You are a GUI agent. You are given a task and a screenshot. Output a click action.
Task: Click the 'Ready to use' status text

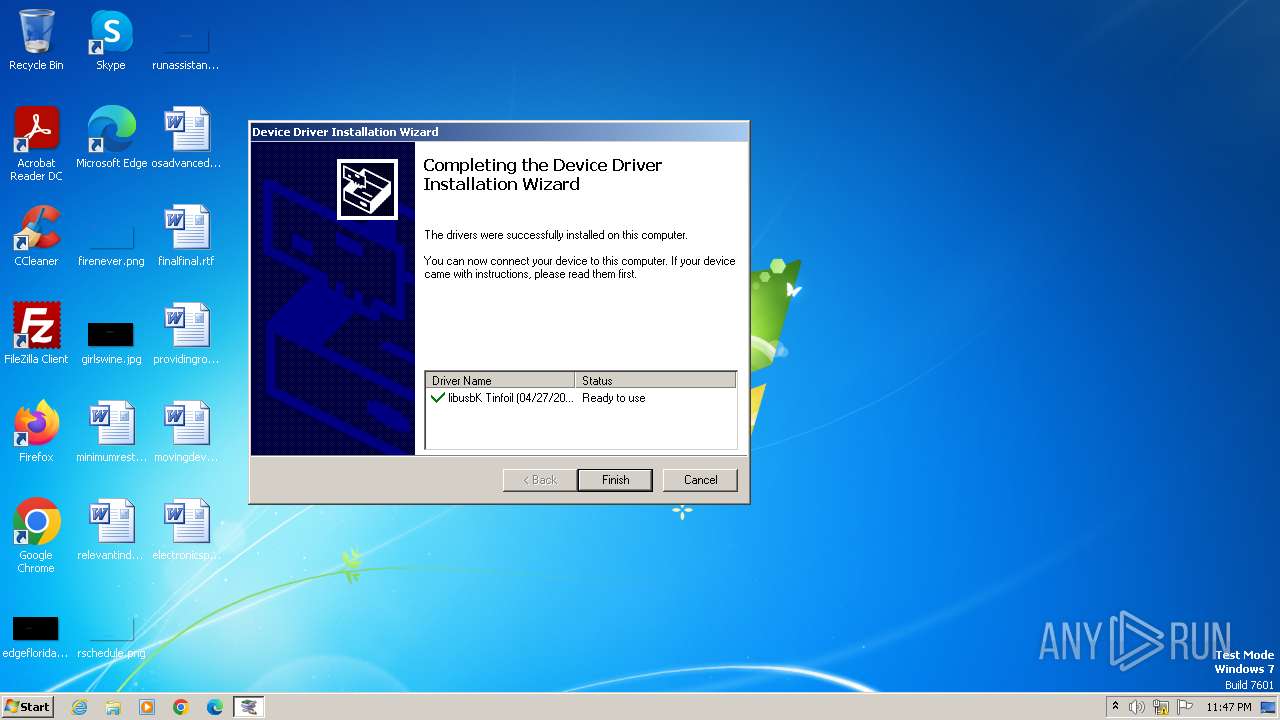tap(614, 398)
